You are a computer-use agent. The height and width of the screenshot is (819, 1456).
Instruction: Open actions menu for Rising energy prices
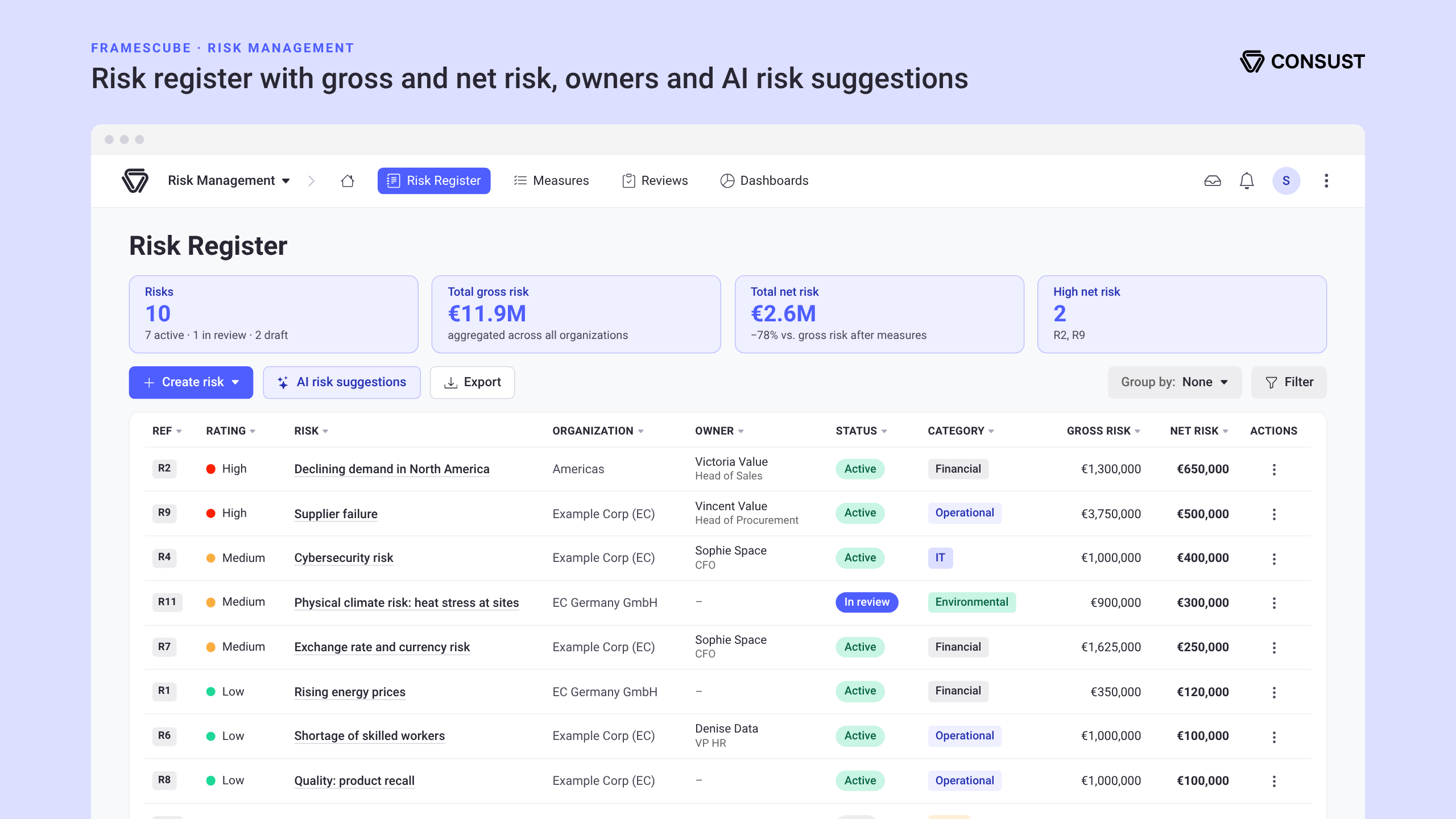(x=1274, y=692)
